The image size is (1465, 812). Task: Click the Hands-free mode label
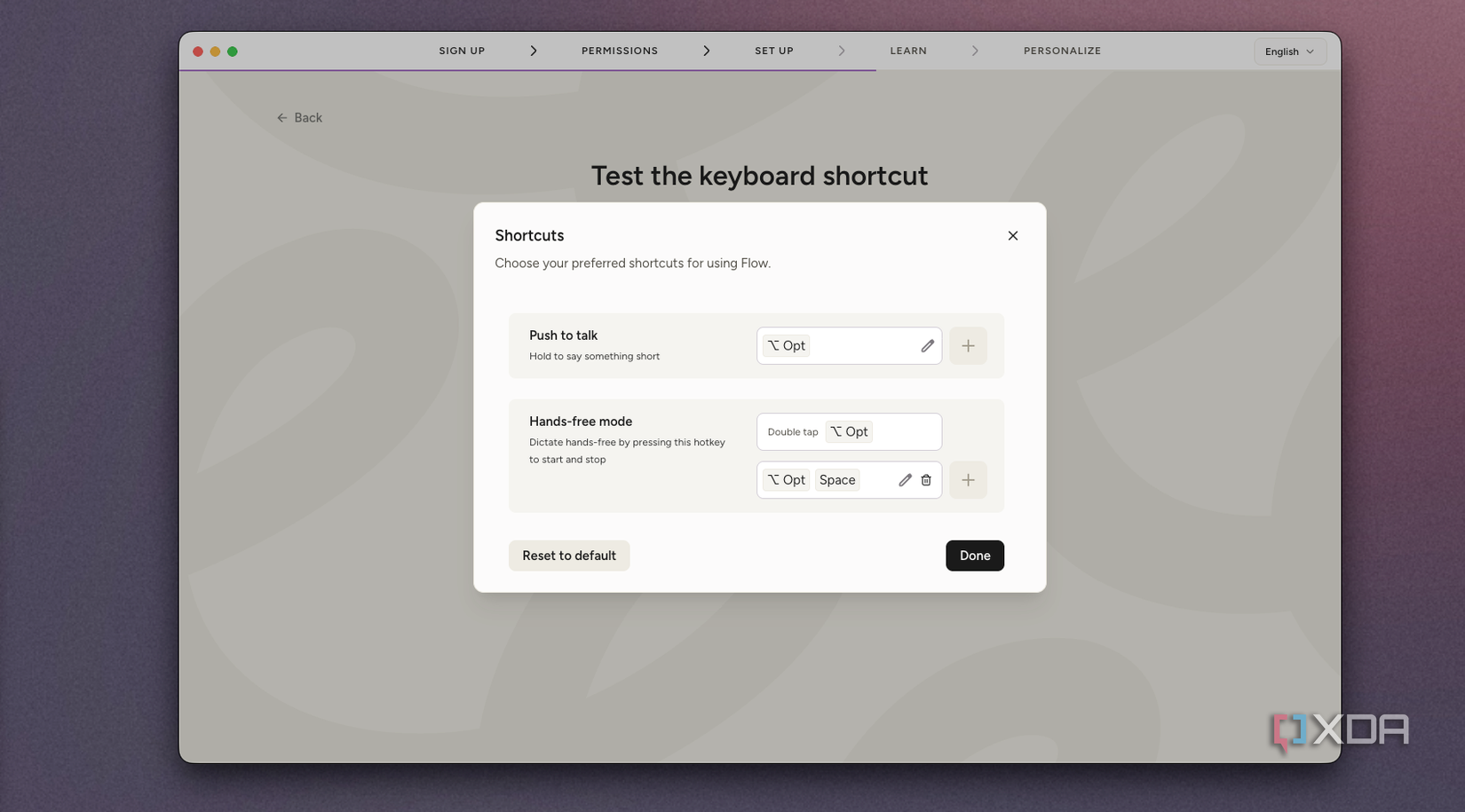click(581, 422)
